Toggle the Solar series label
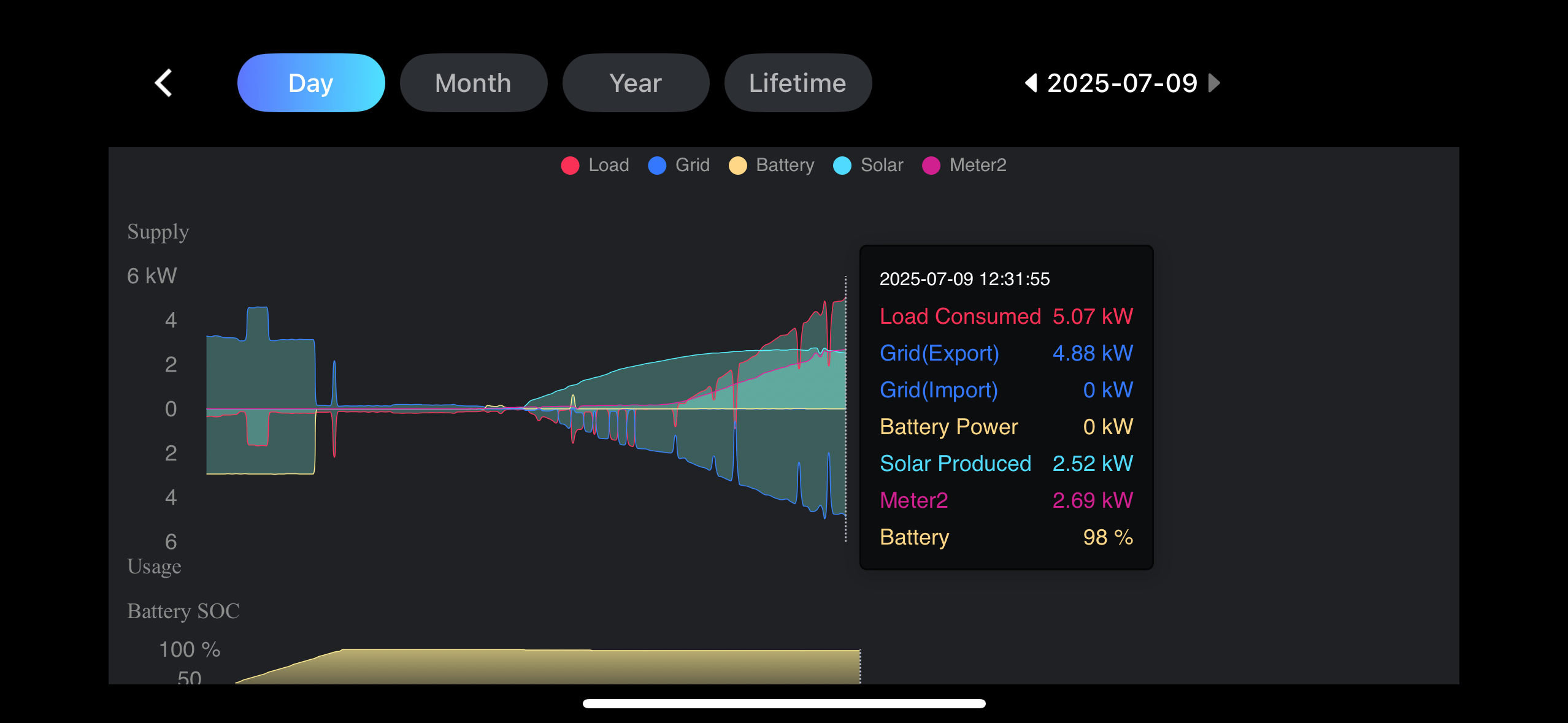Screen dimensions: 1568x723 pos(882,165)
